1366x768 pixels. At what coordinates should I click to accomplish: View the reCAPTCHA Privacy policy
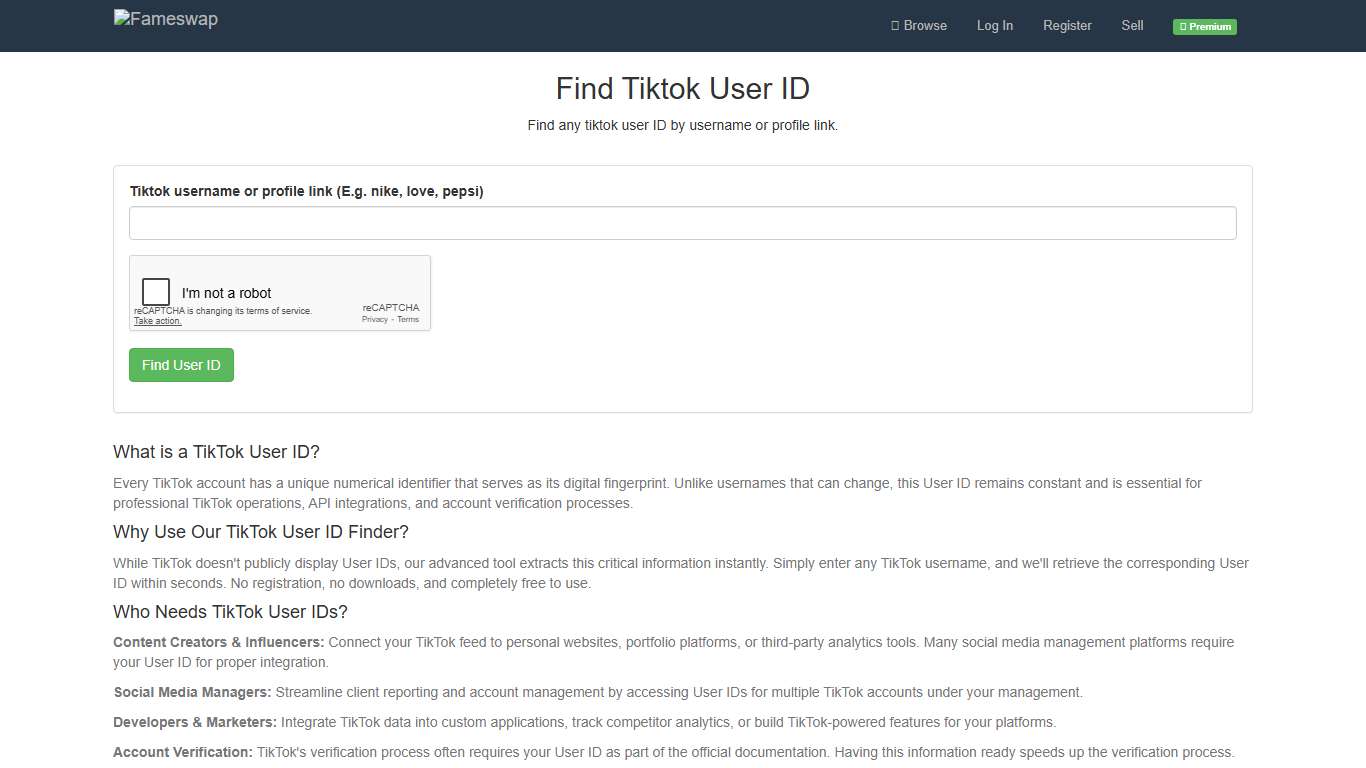pyautogui.click(x=374, y=318)
